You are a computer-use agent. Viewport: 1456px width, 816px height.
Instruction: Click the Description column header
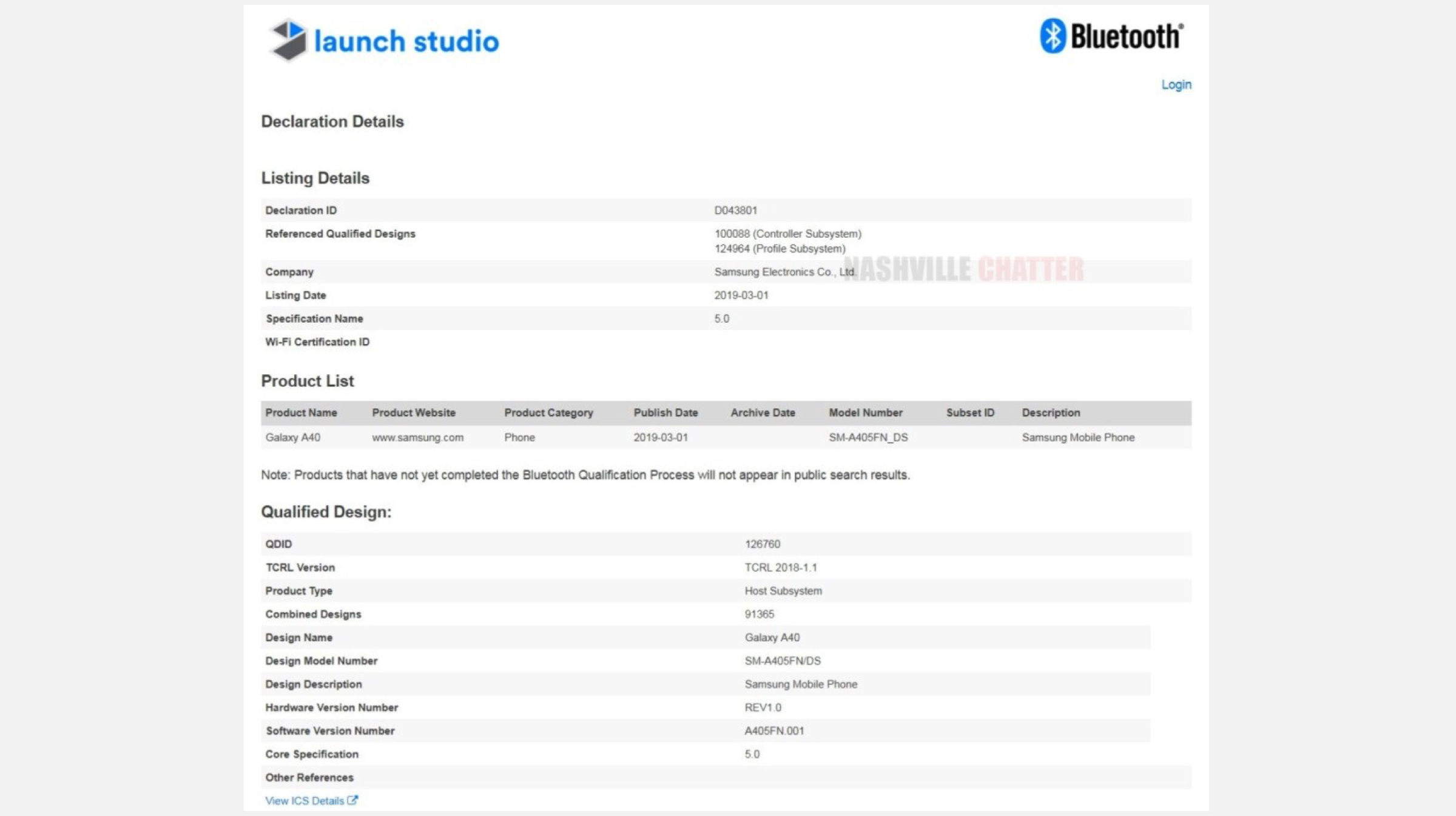click(x=1051, y=413)
